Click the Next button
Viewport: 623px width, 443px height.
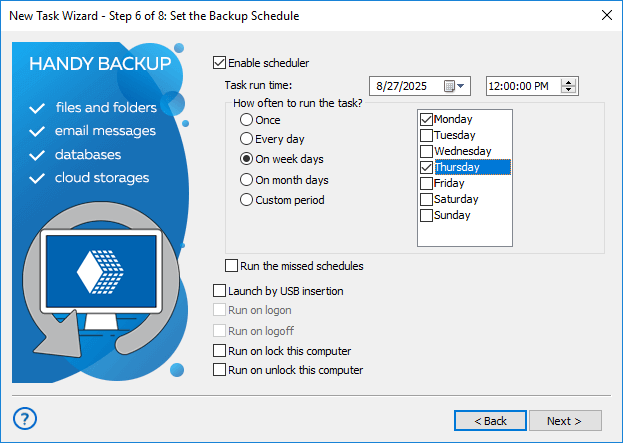(x=565, y=421)
